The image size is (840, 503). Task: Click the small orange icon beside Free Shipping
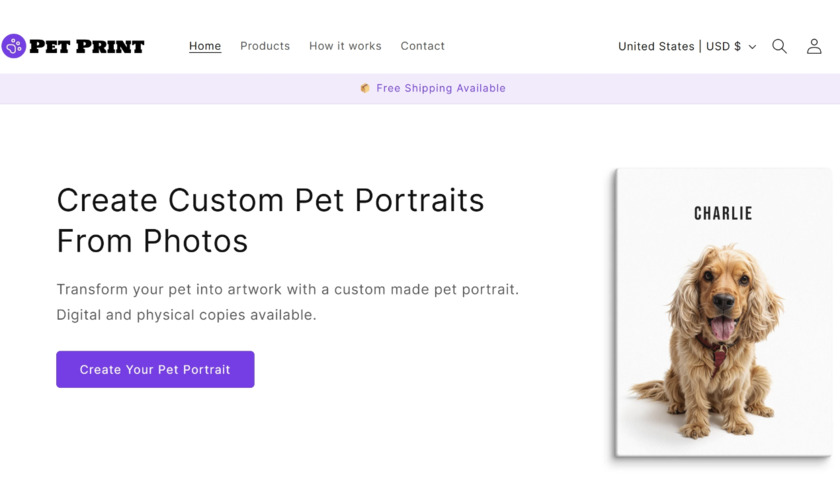365,88
